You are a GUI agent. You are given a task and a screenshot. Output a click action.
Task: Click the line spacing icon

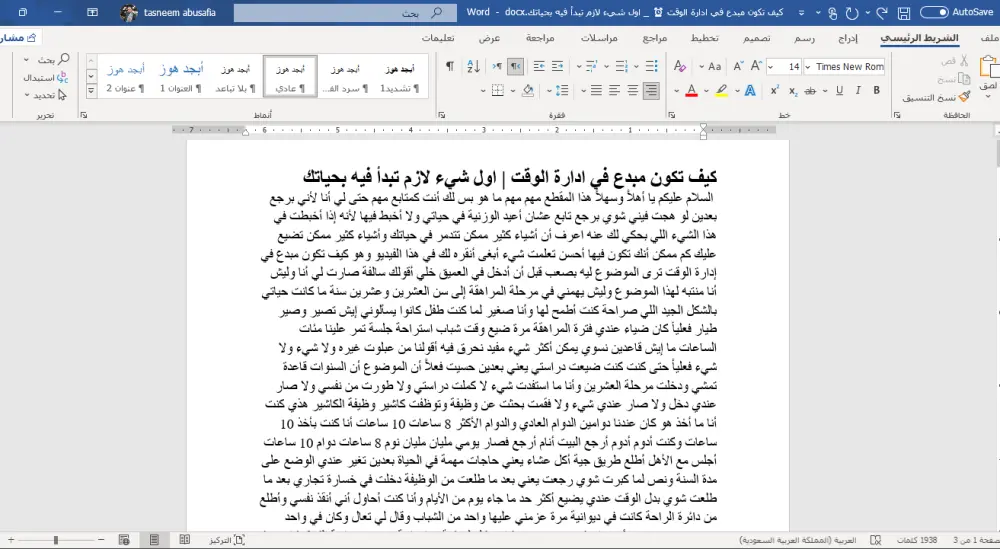(562, 91)
